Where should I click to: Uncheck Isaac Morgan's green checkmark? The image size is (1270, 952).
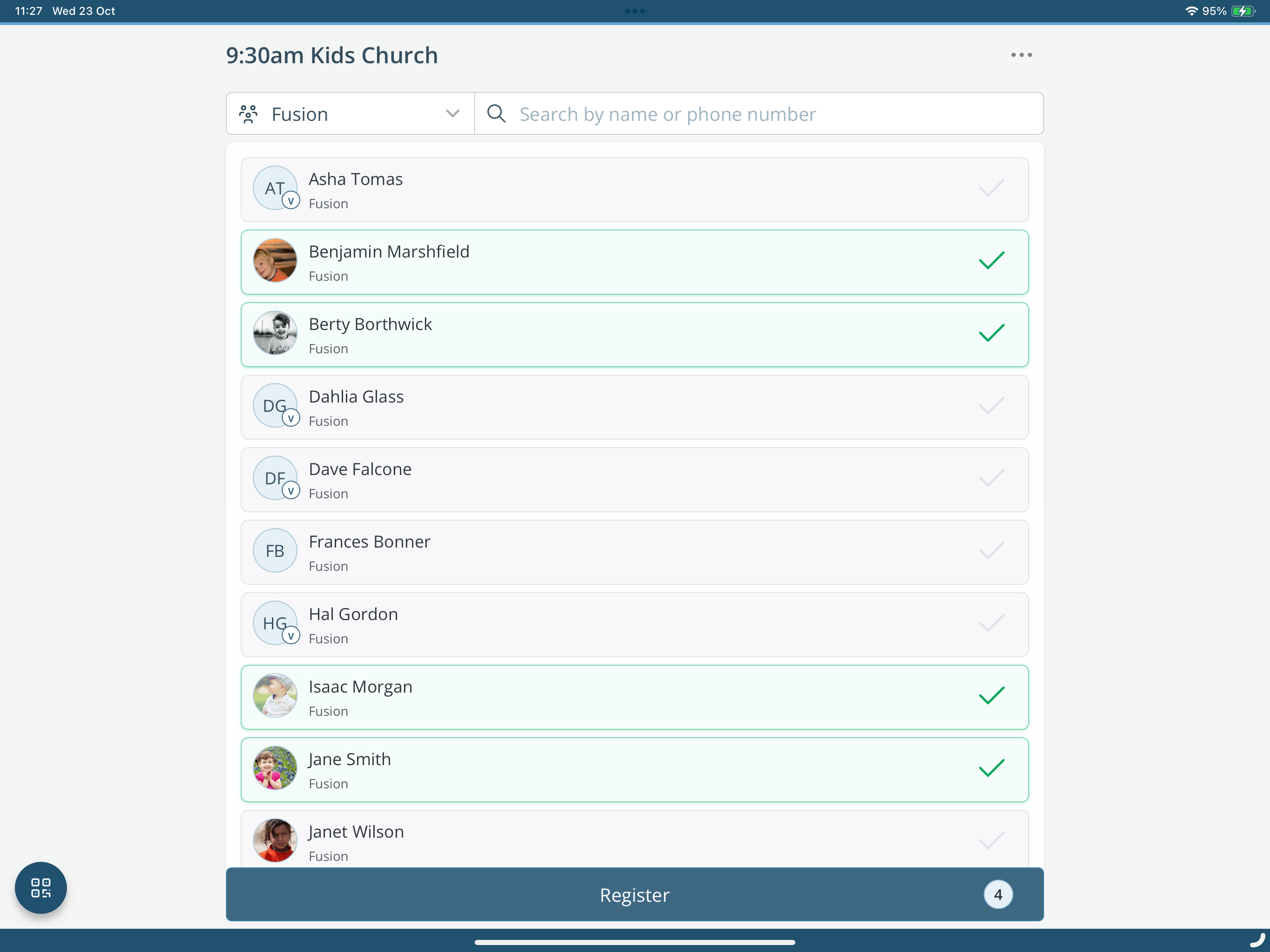[992, 695]
